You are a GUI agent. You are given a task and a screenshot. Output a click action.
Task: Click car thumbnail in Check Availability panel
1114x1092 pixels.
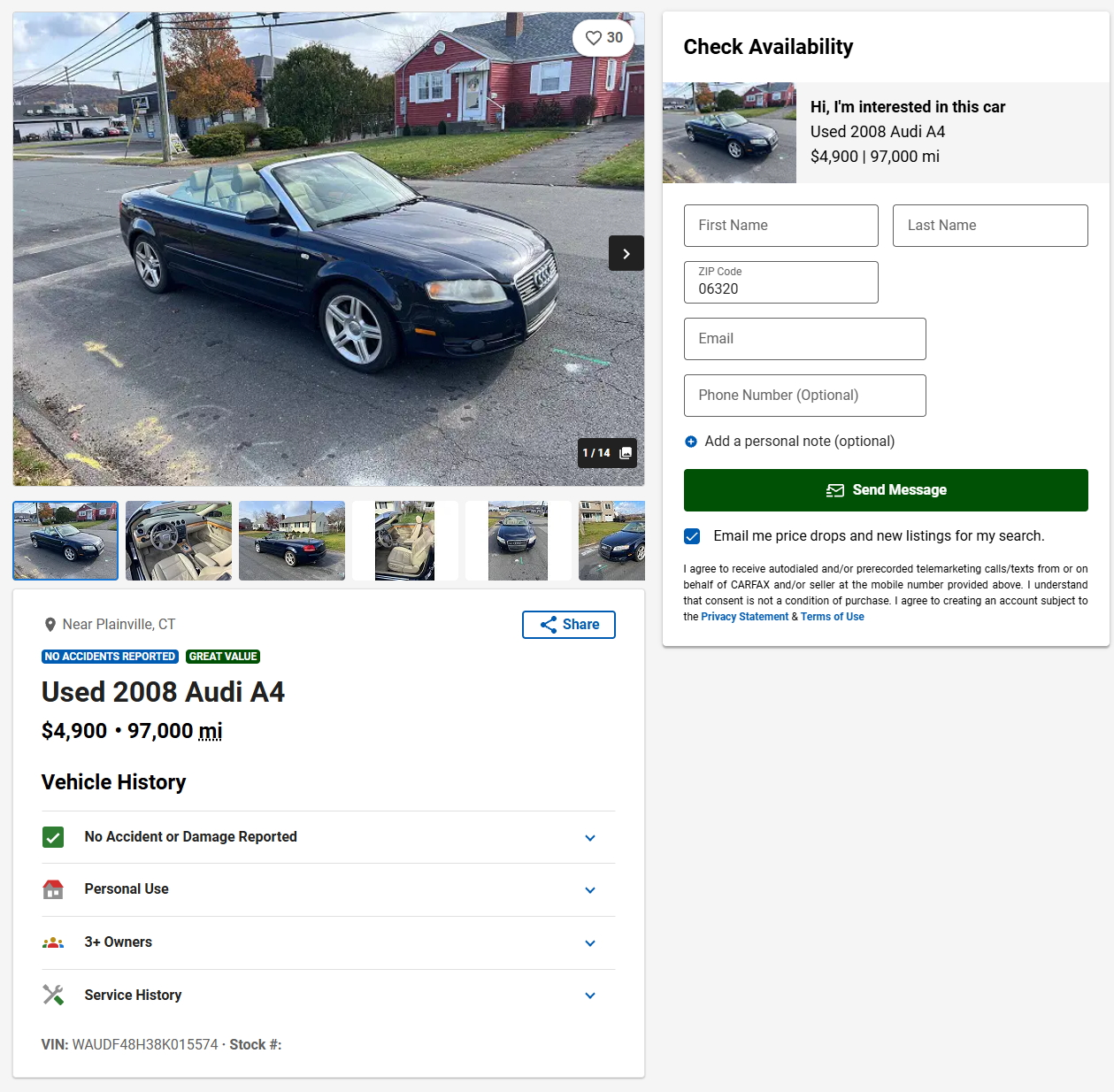[x=729, y=133]
